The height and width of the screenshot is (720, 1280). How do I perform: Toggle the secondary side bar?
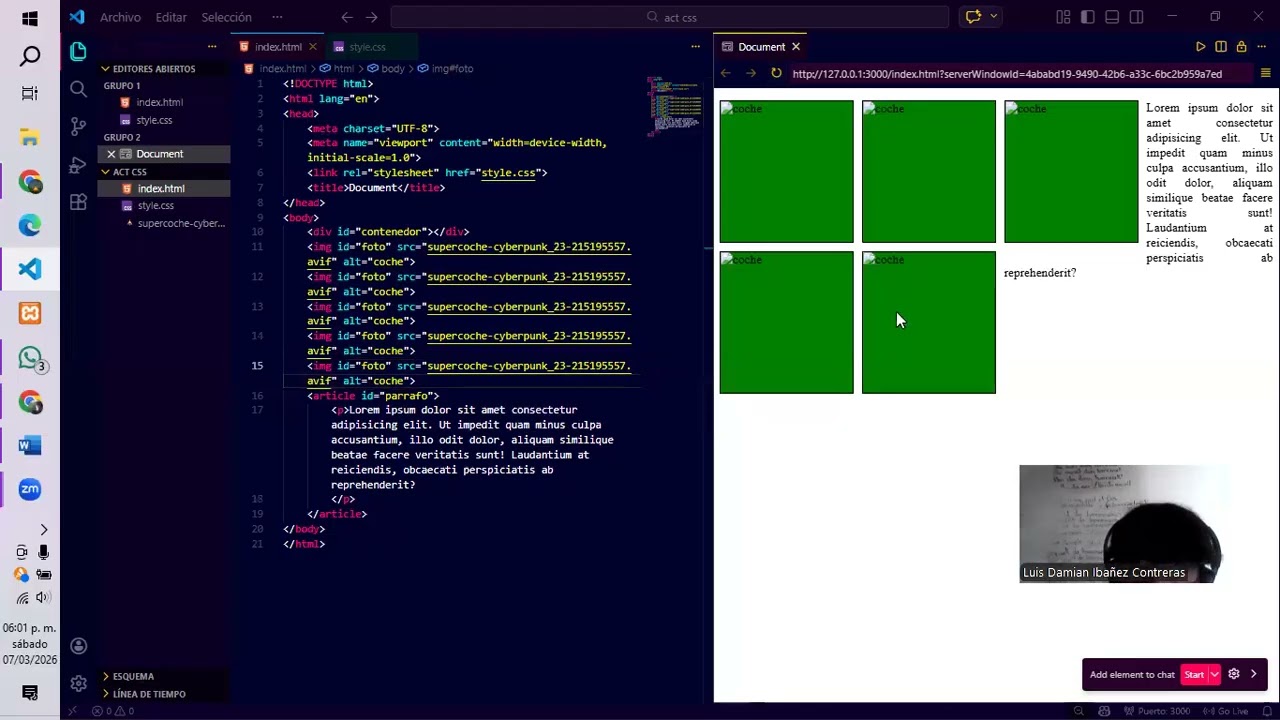1136,17
